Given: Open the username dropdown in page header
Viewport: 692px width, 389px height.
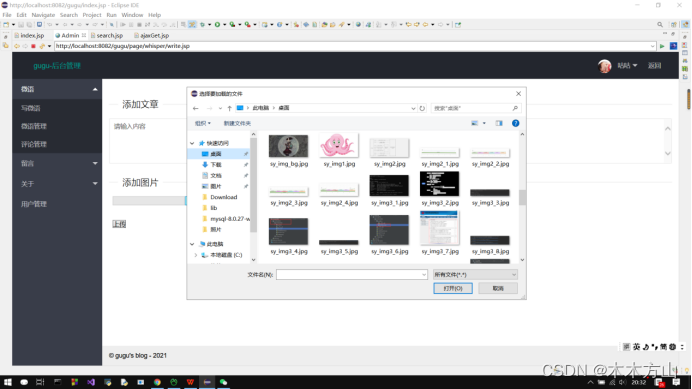Looking at the screenshot, I should 627,66.
